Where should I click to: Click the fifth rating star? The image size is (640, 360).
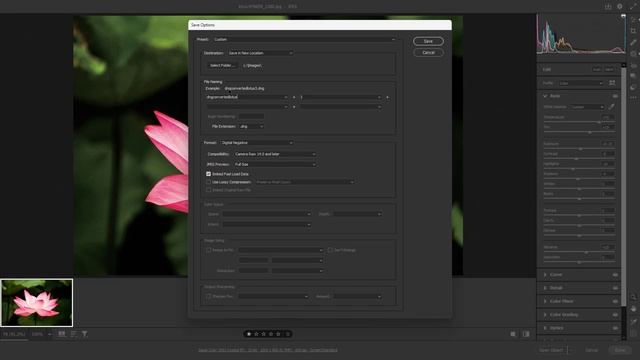coord(278,334)
